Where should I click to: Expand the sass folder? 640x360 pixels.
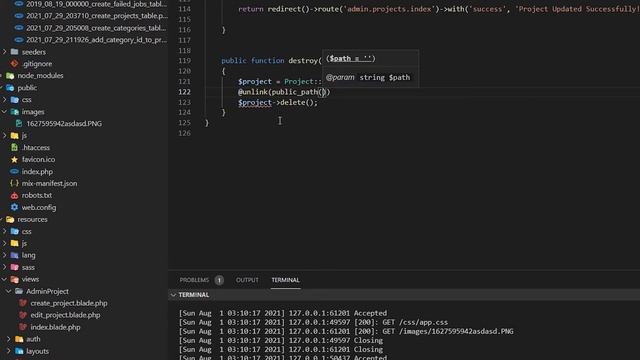(x=5, y=267)
